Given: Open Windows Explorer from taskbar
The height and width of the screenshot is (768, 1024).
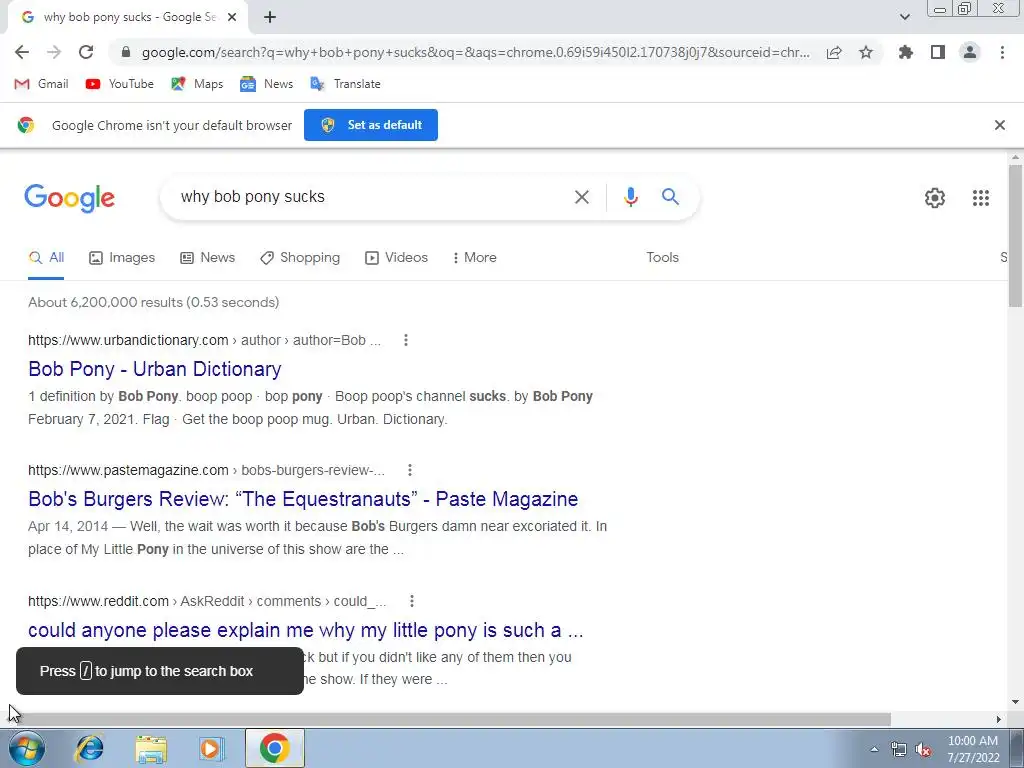Looking at the screenshot, I should (x=151, y=748).
